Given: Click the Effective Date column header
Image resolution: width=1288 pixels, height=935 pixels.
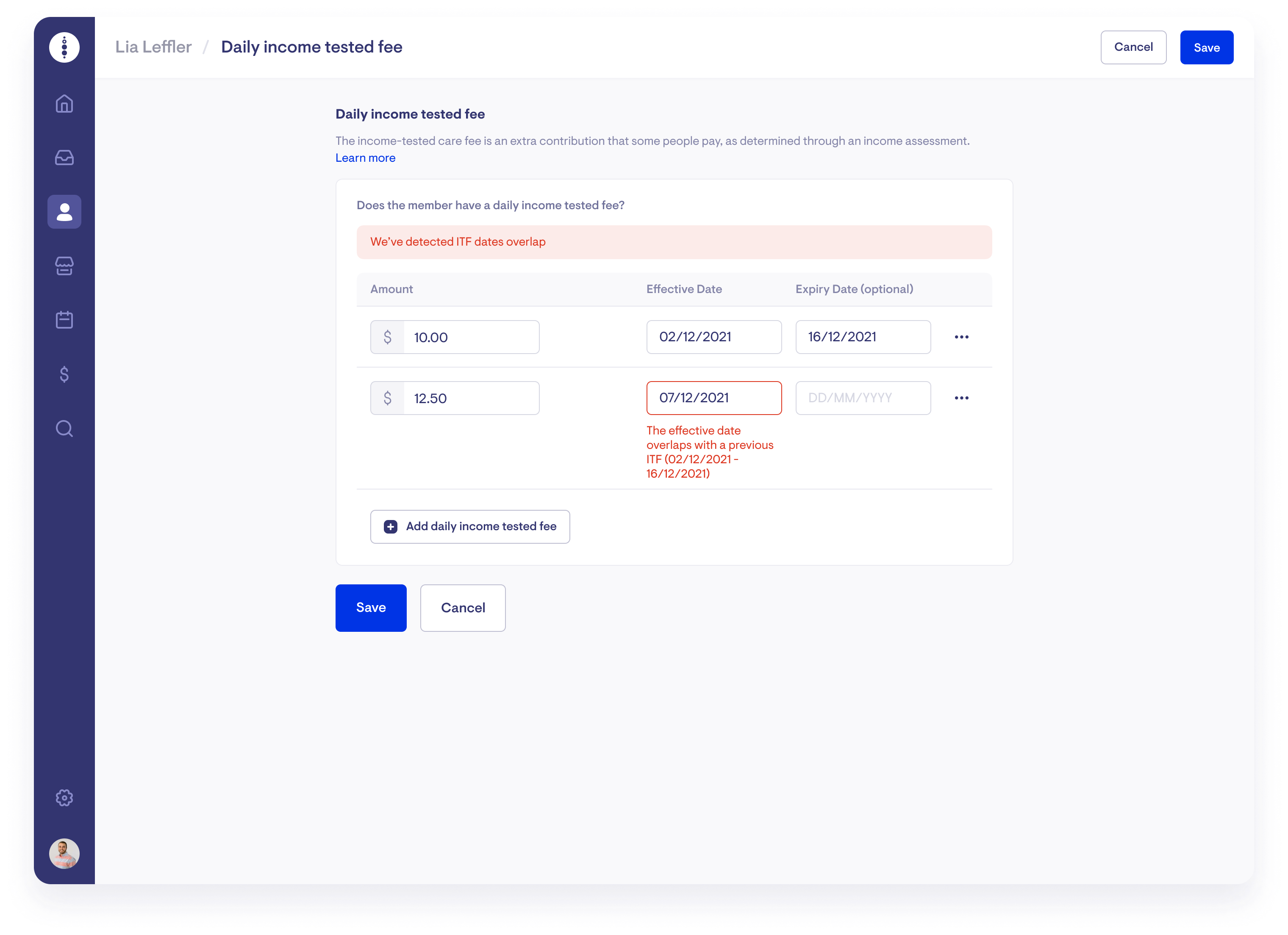Looking at the screenshot, I should [x=684, y=290].
